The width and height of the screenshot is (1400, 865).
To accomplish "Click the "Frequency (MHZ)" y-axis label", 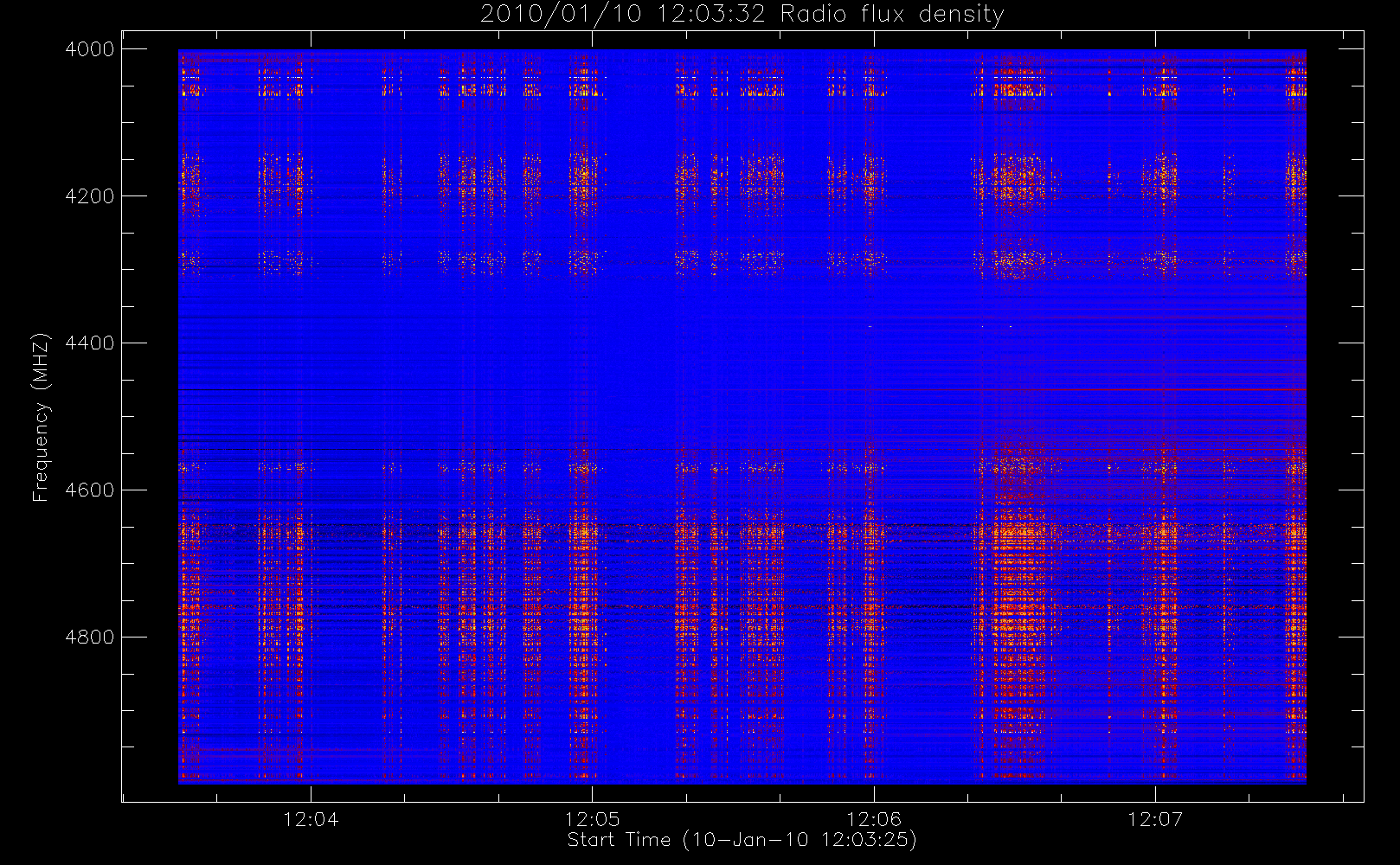I will [41, 417].
